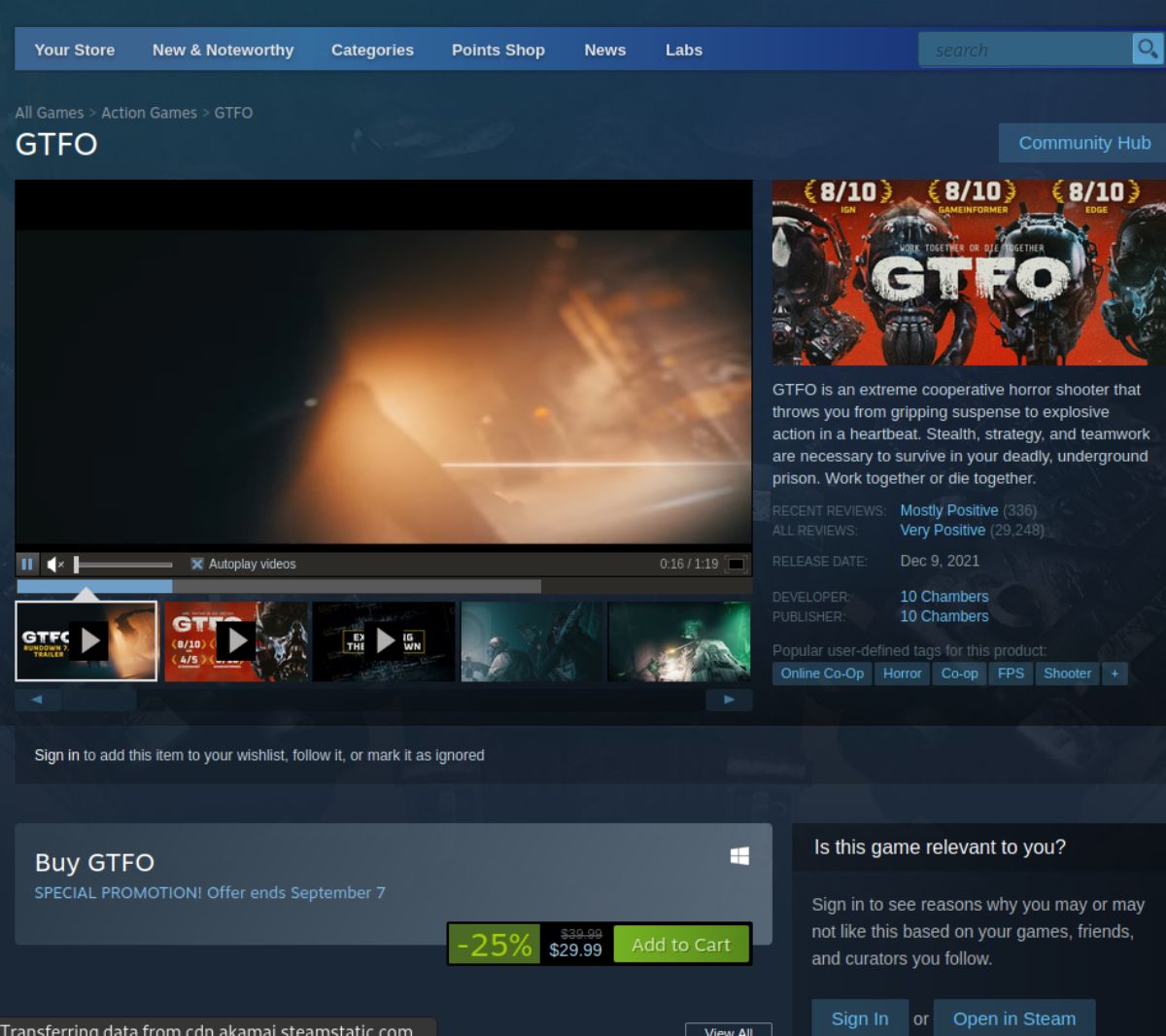Image resolution: width=1166 pixels, height=1036 pixels.
Task: Advance the thumbnail carousel with the right arrow
Action: pos(729,700)
